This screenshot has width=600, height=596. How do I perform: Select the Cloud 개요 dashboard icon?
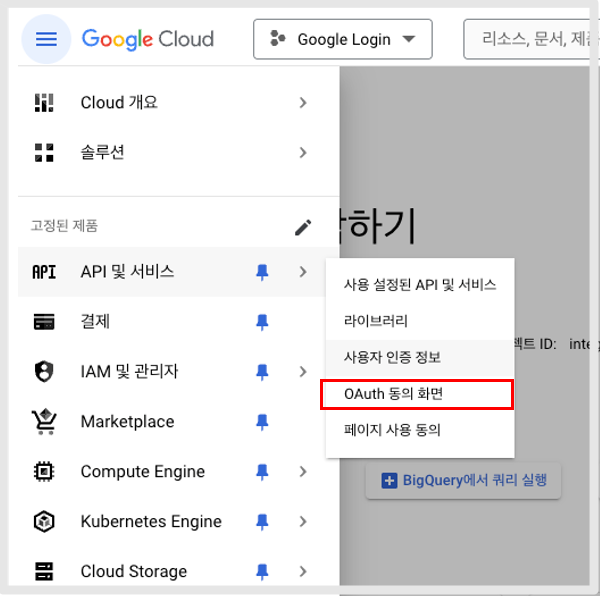tap(44, 103)
